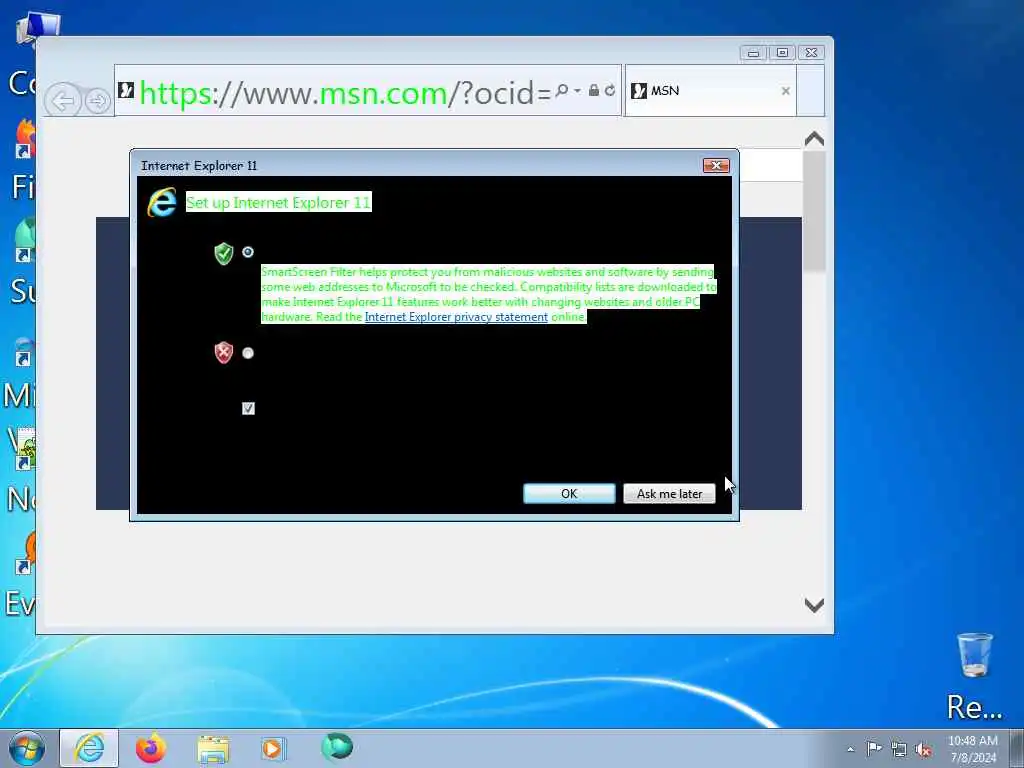
Task: Show hidden tray icons arrow
Action: pos(850,750)
